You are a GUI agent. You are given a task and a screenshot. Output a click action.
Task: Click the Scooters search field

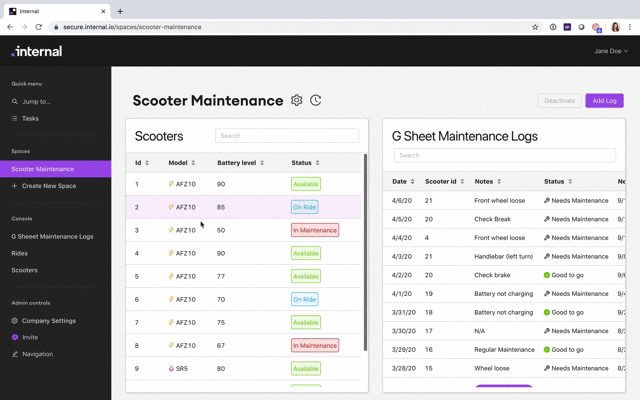(287, 136)
